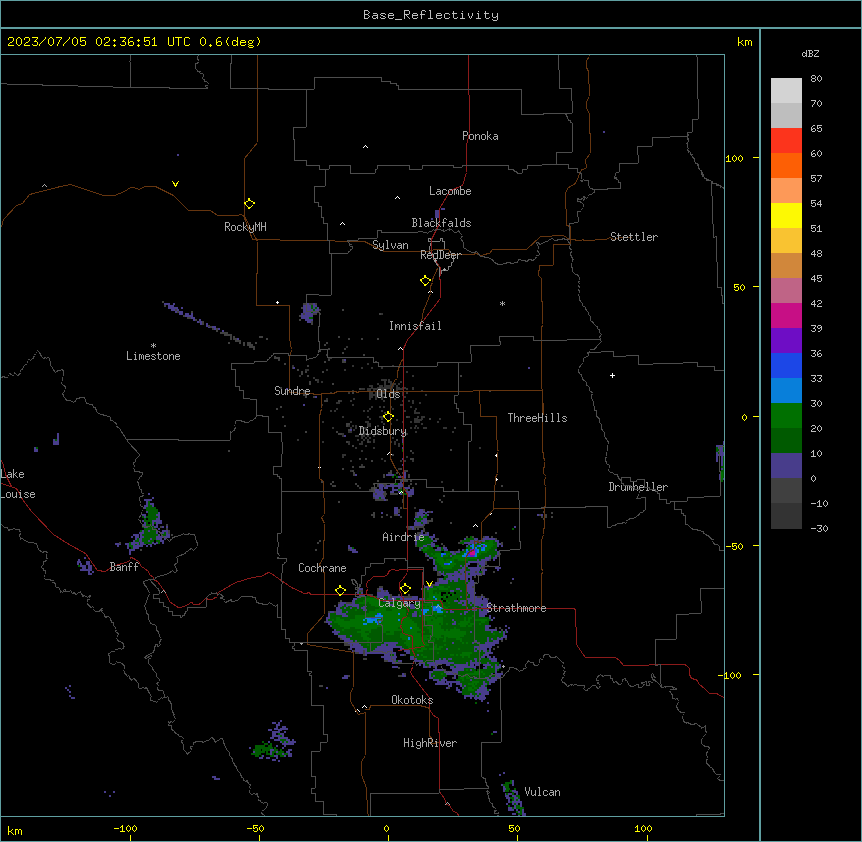Click the yellow diamond marker north of Calgary
Viewport: 862px width, 842px height.
click(x=405, y=589)
